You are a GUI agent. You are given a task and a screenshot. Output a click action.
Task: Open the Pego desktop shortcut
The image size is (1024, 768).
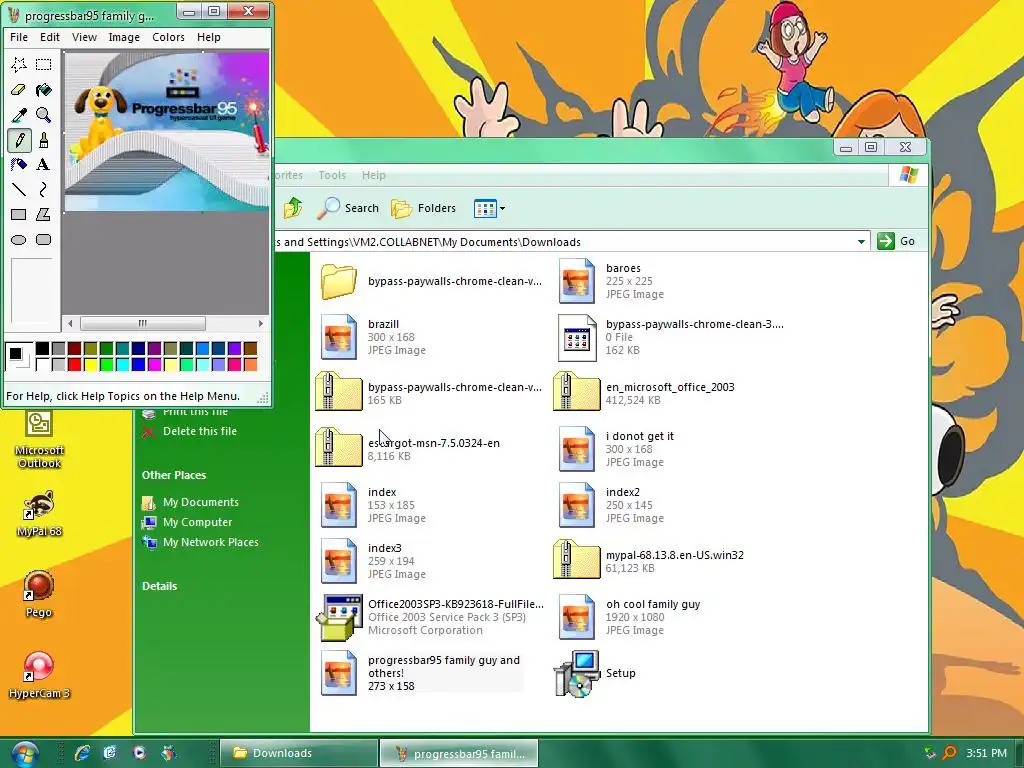point(39,594)
